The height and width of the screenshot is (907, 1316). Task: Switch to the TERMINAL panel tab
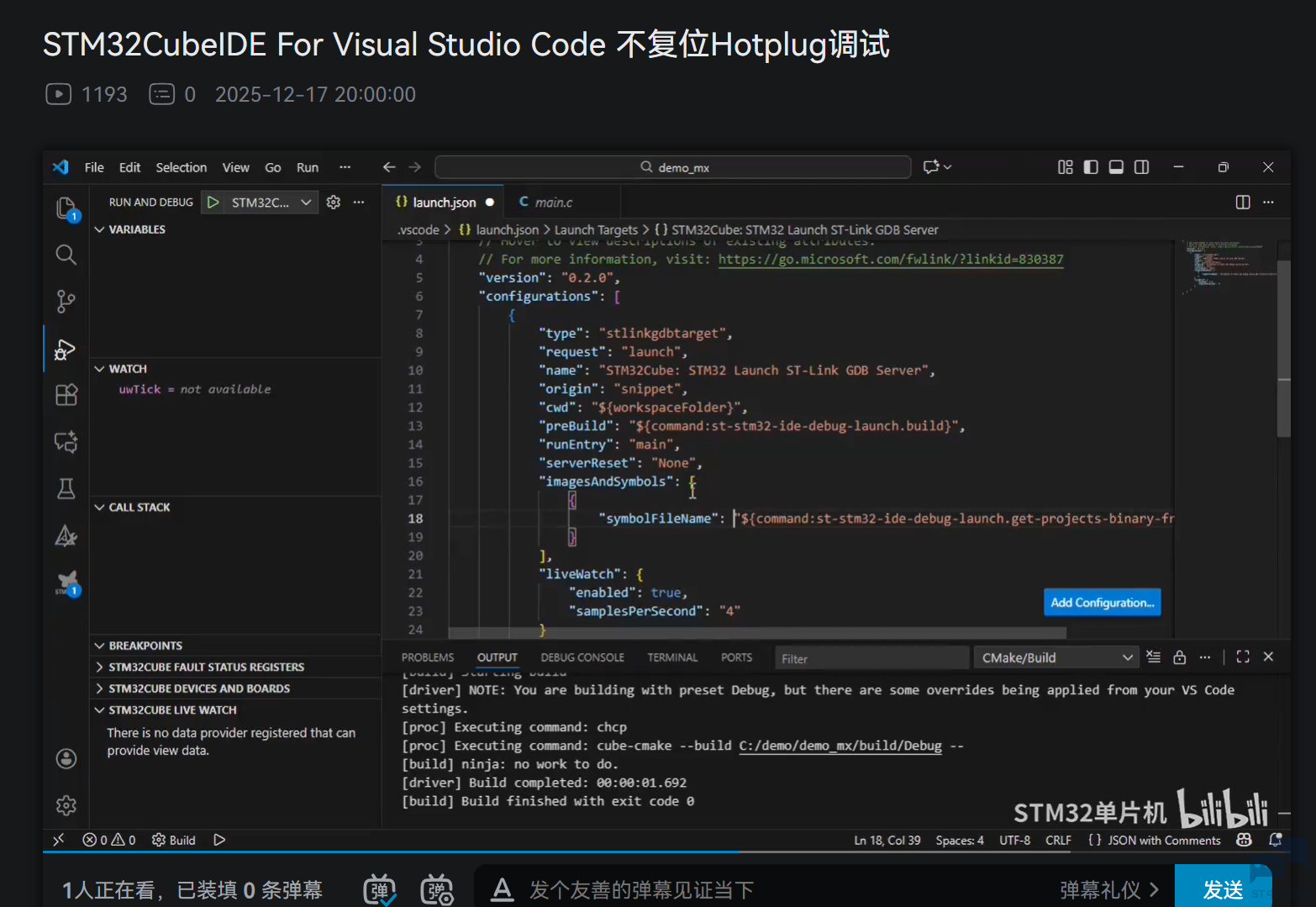pos(672,657)
